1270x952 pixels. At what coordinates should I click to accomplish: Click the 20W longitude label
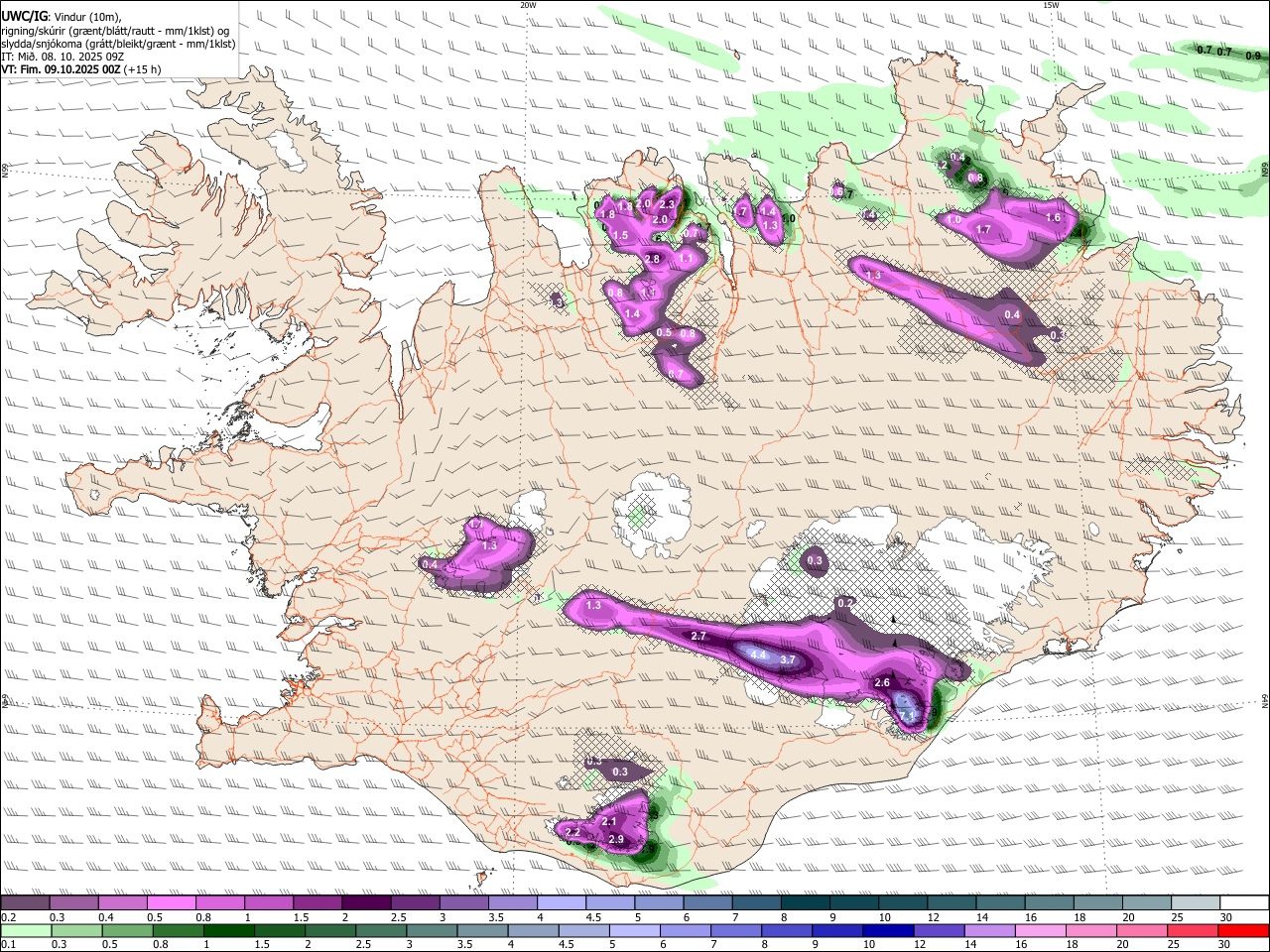pos(528,5)
